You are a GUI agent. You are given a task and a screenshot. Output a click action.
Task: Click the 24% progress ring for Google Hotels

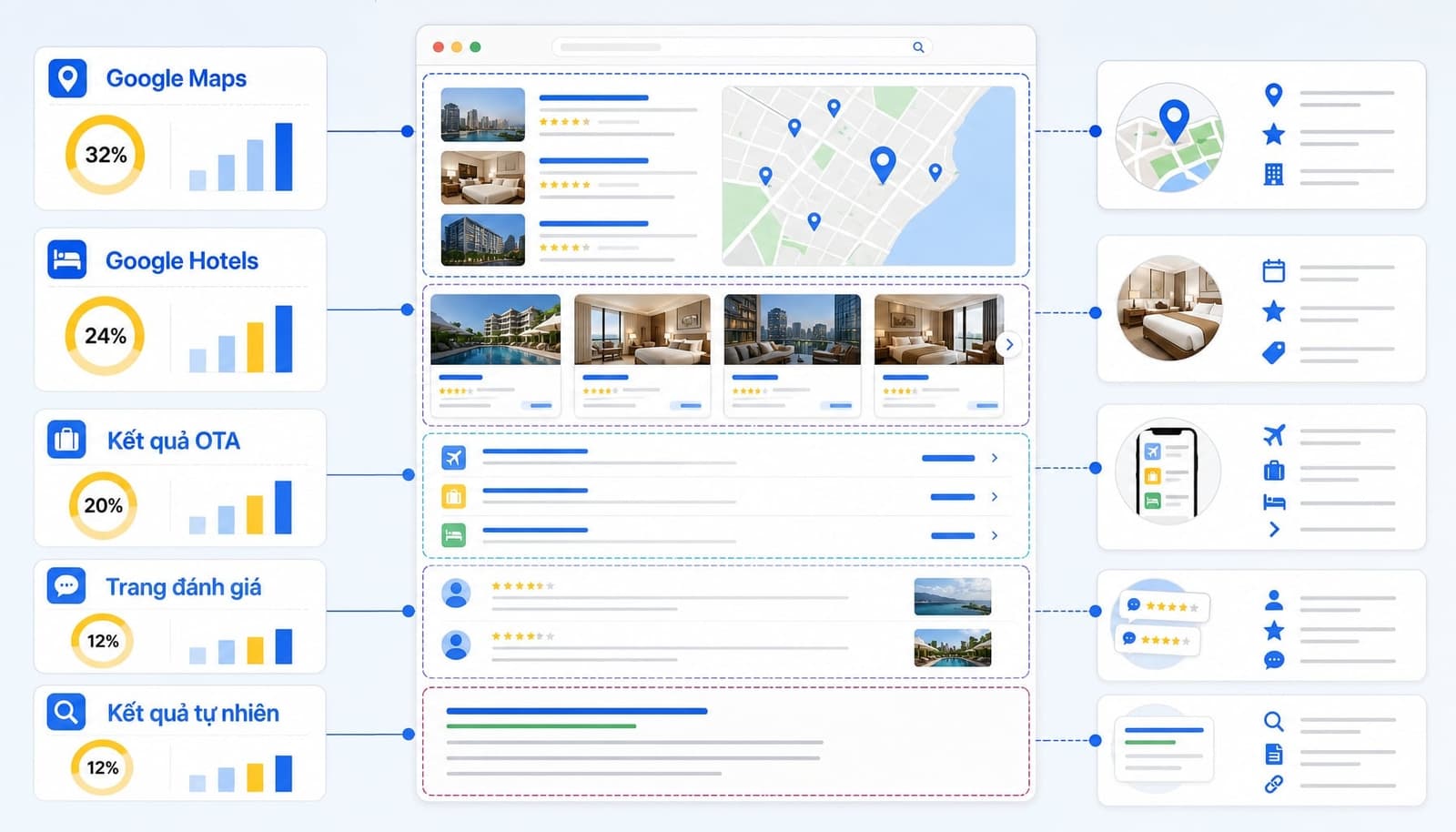[x=105, y=336]
